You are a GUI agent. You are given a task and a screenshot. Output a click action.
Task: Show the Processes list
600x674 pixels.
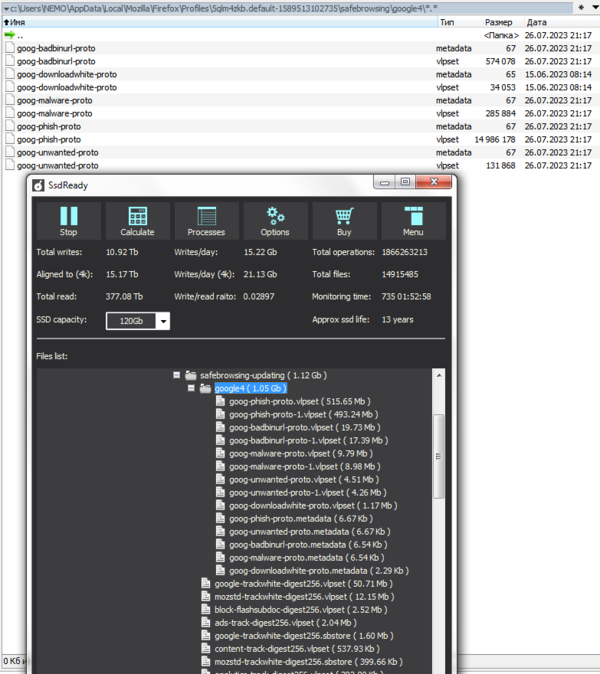coord(206,221)
